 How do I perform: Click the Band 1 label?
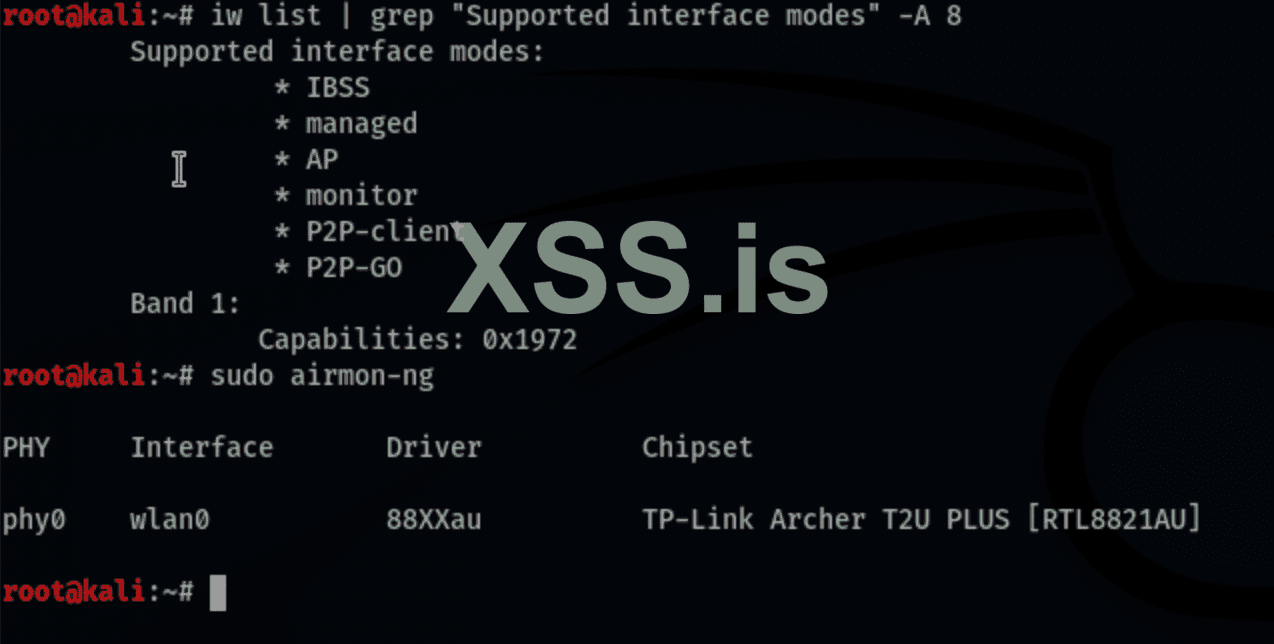click(x=185, y=303)
